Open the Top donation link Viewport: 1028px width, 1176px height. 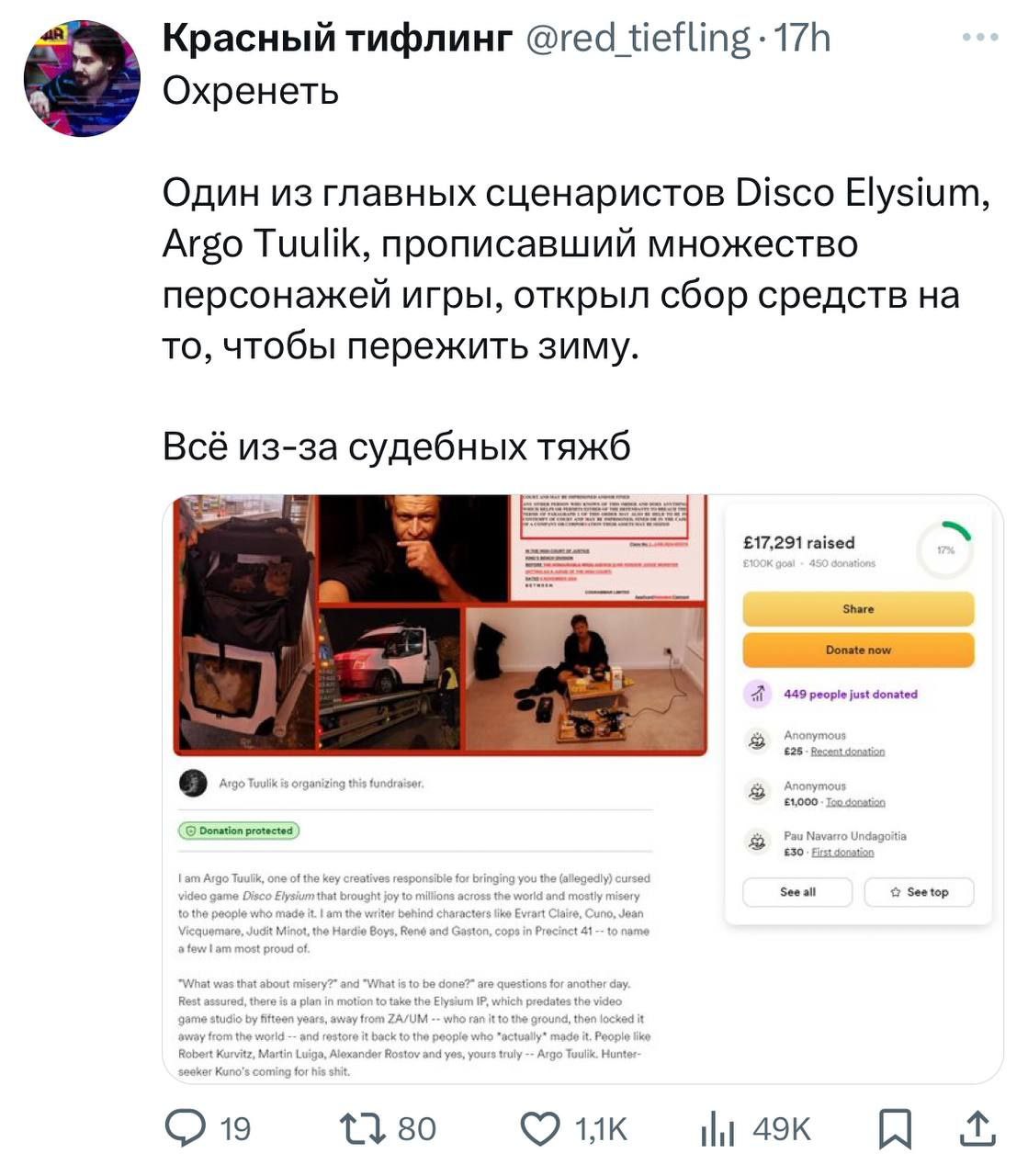pos(855,802)
